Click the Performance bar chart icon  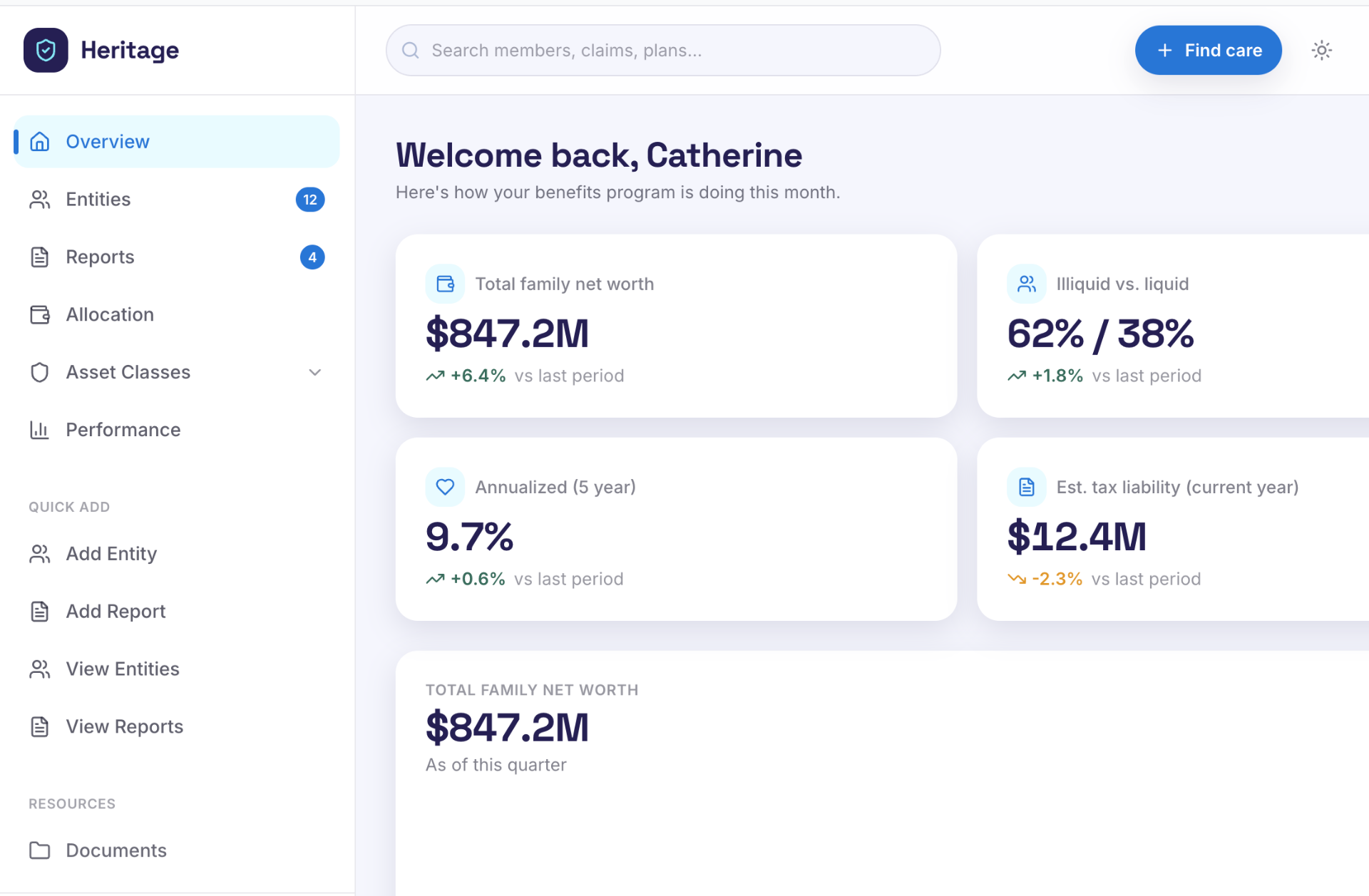click(40, 431)
